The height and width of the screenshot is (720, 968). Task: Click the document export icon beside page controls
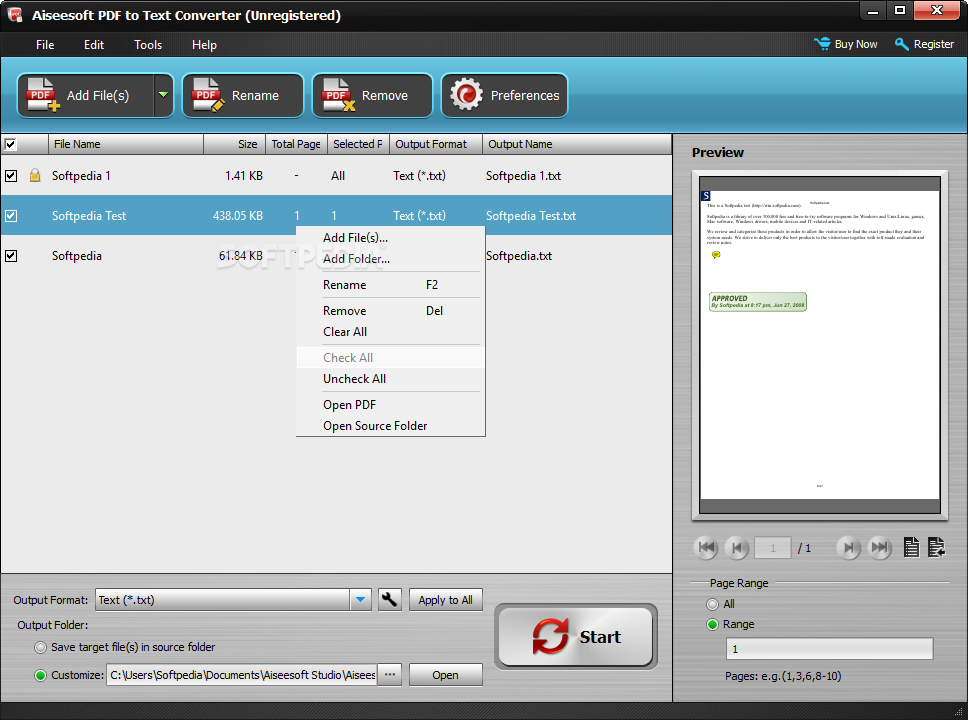click(937, 547)
